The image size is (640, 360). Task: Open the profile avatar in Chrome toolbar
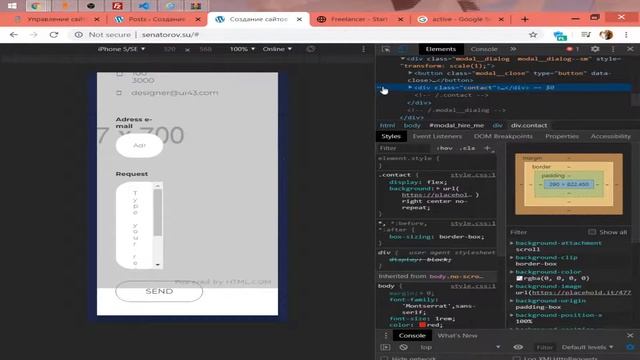coord(607,35)
